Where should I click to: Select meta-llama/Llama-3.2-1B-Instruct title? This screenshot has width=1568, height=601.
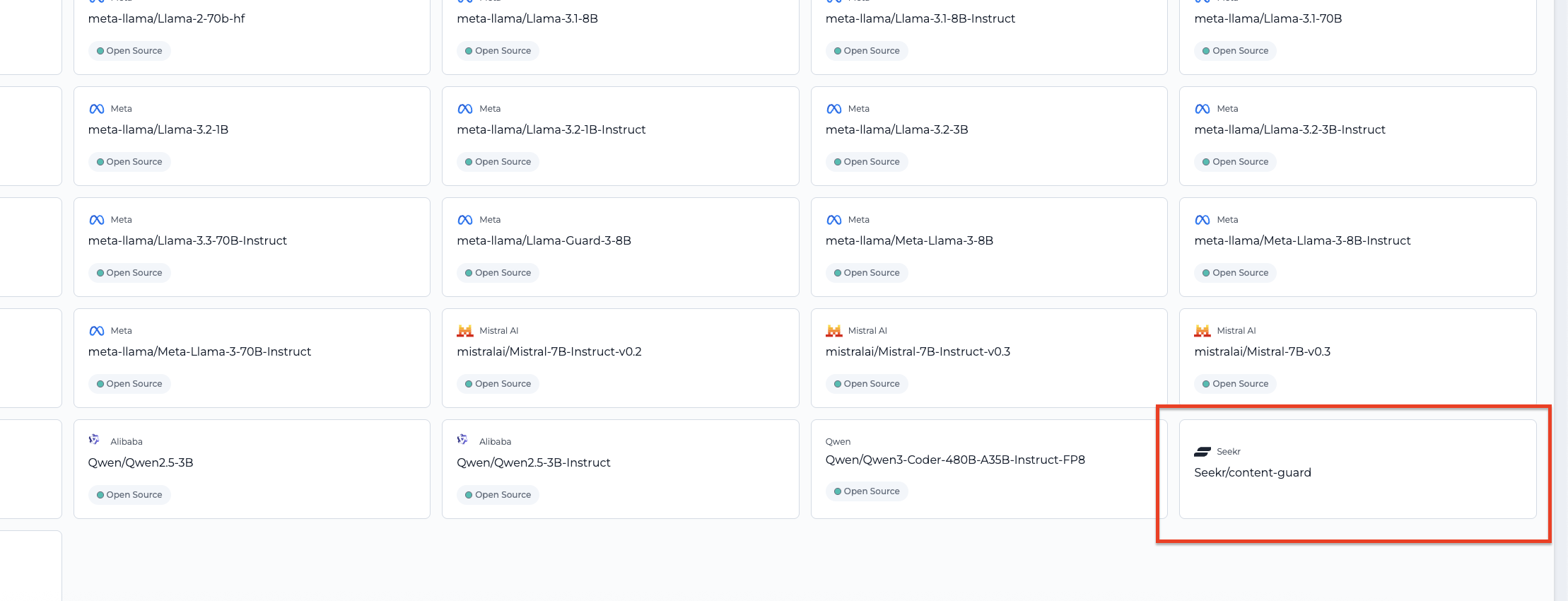[551, 129]
